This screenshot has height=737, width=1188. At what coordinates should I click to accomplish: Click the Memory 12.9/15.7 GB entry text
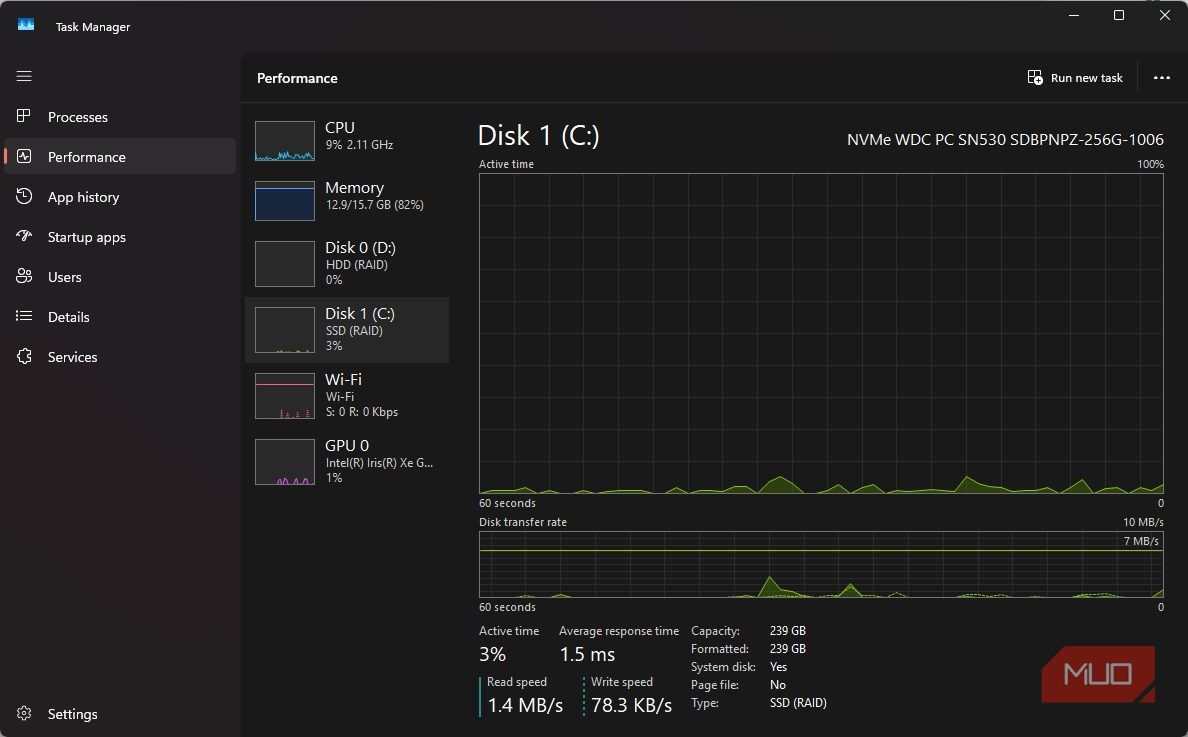[374, 205]
